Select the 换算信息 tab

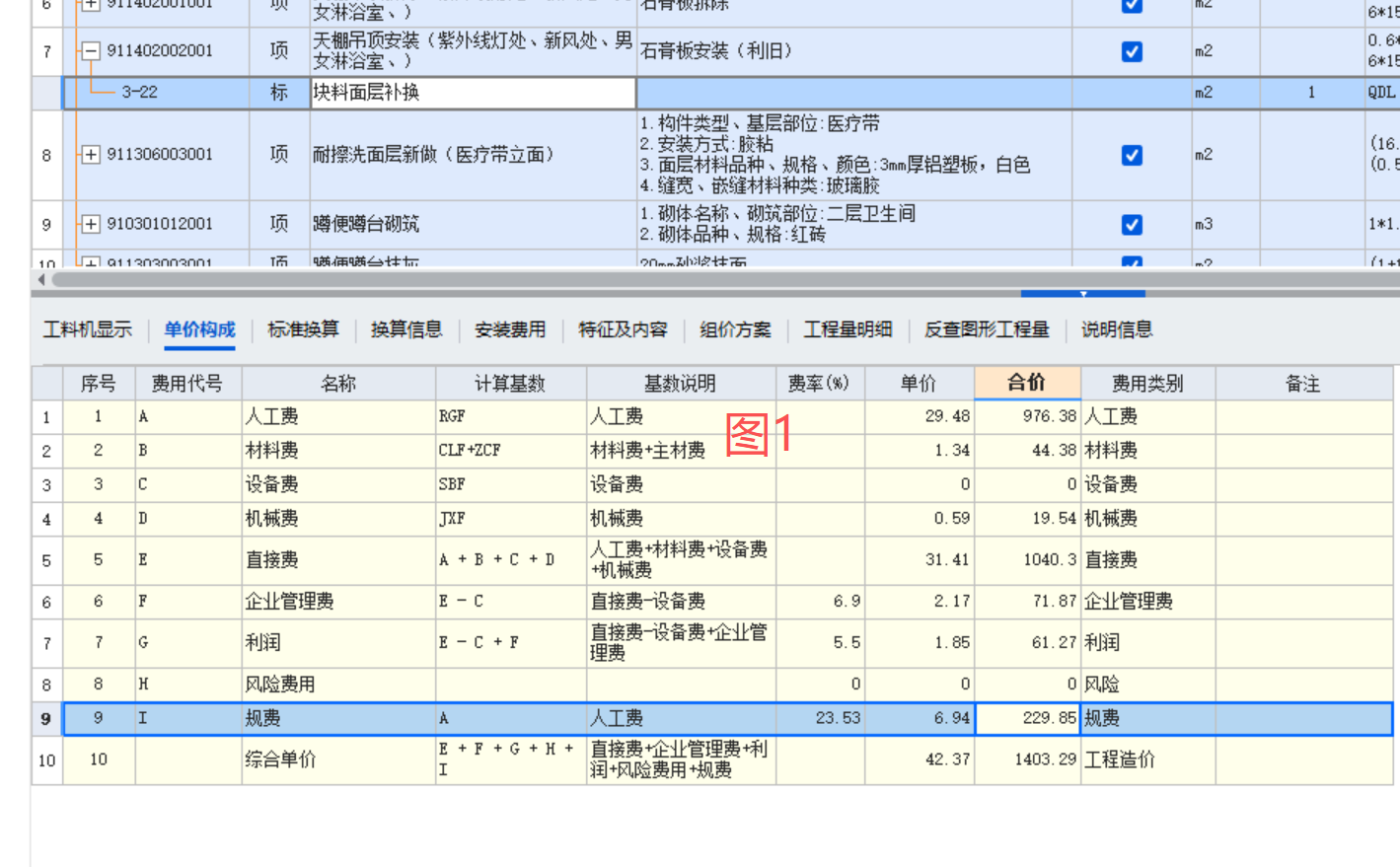tap(405, 329)
